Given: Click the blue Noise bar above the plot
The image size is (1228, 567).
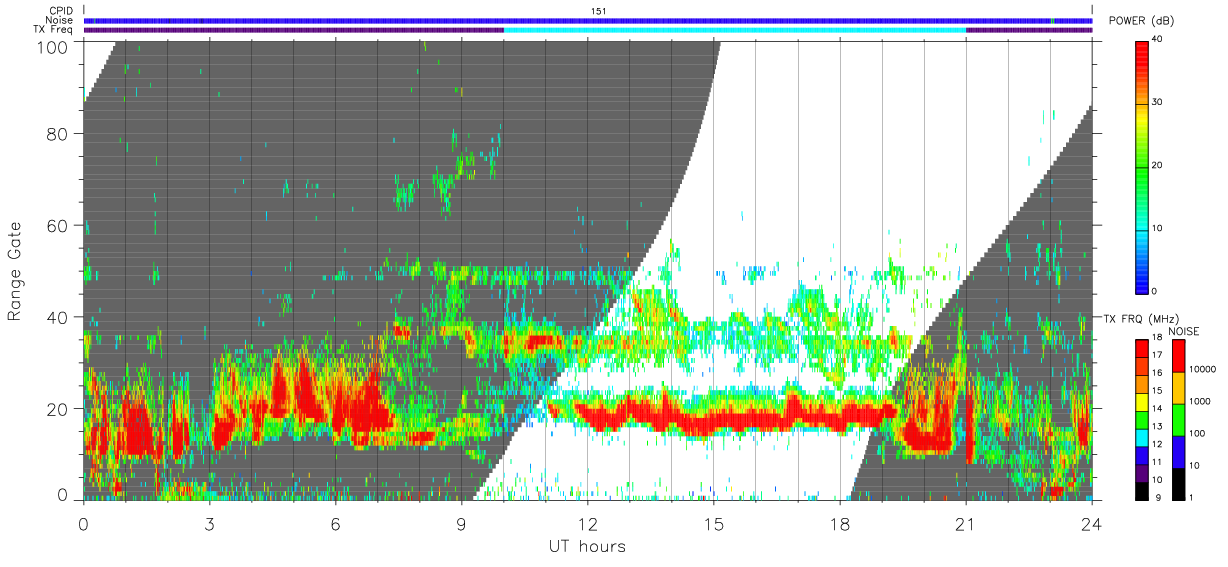Looking at the screenshot, I should click(x=587, y=20).
